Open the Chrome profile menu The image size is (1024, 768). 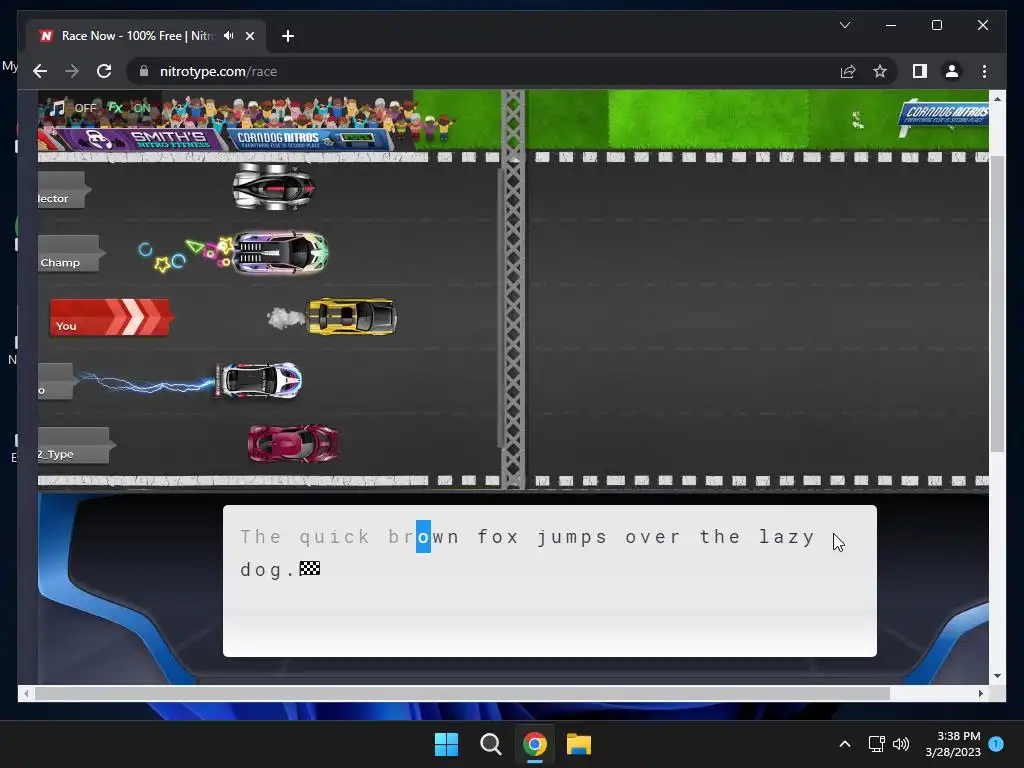pos(952,71)
